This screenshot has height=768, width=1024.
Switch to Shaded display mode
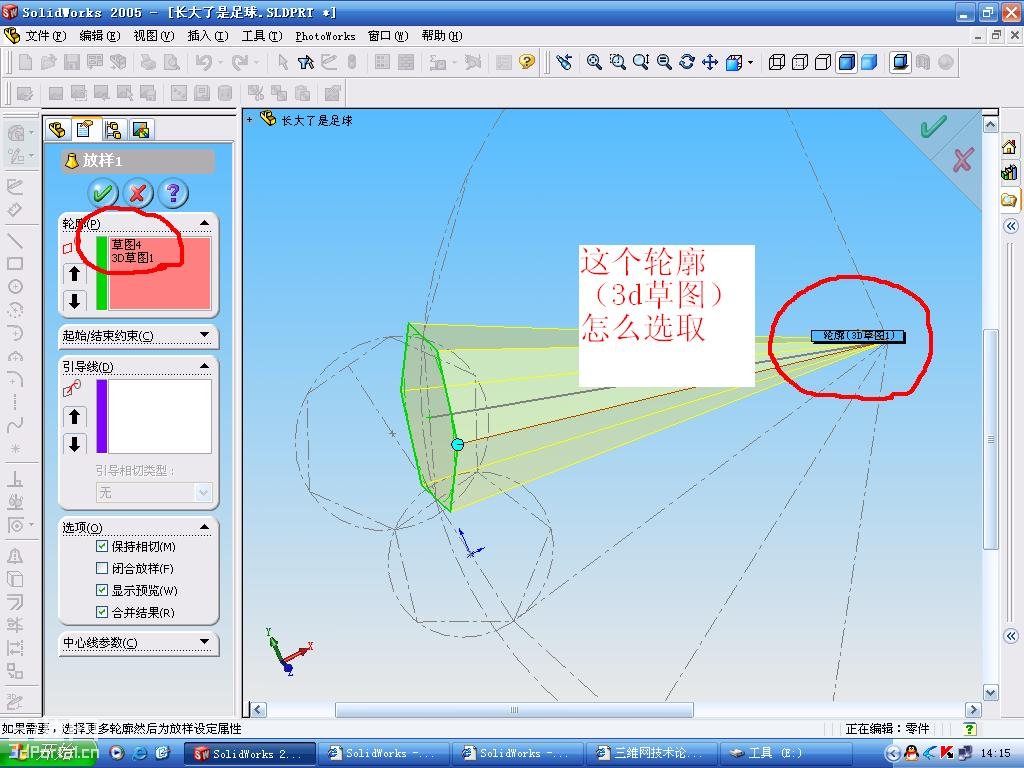click(x=869, y=62)
